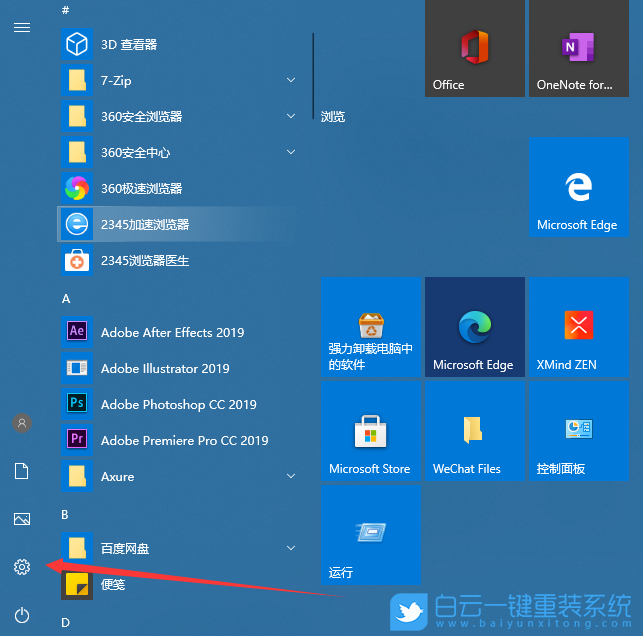
Task: Open the 控制面板 tile
Action: pos(579,431)
